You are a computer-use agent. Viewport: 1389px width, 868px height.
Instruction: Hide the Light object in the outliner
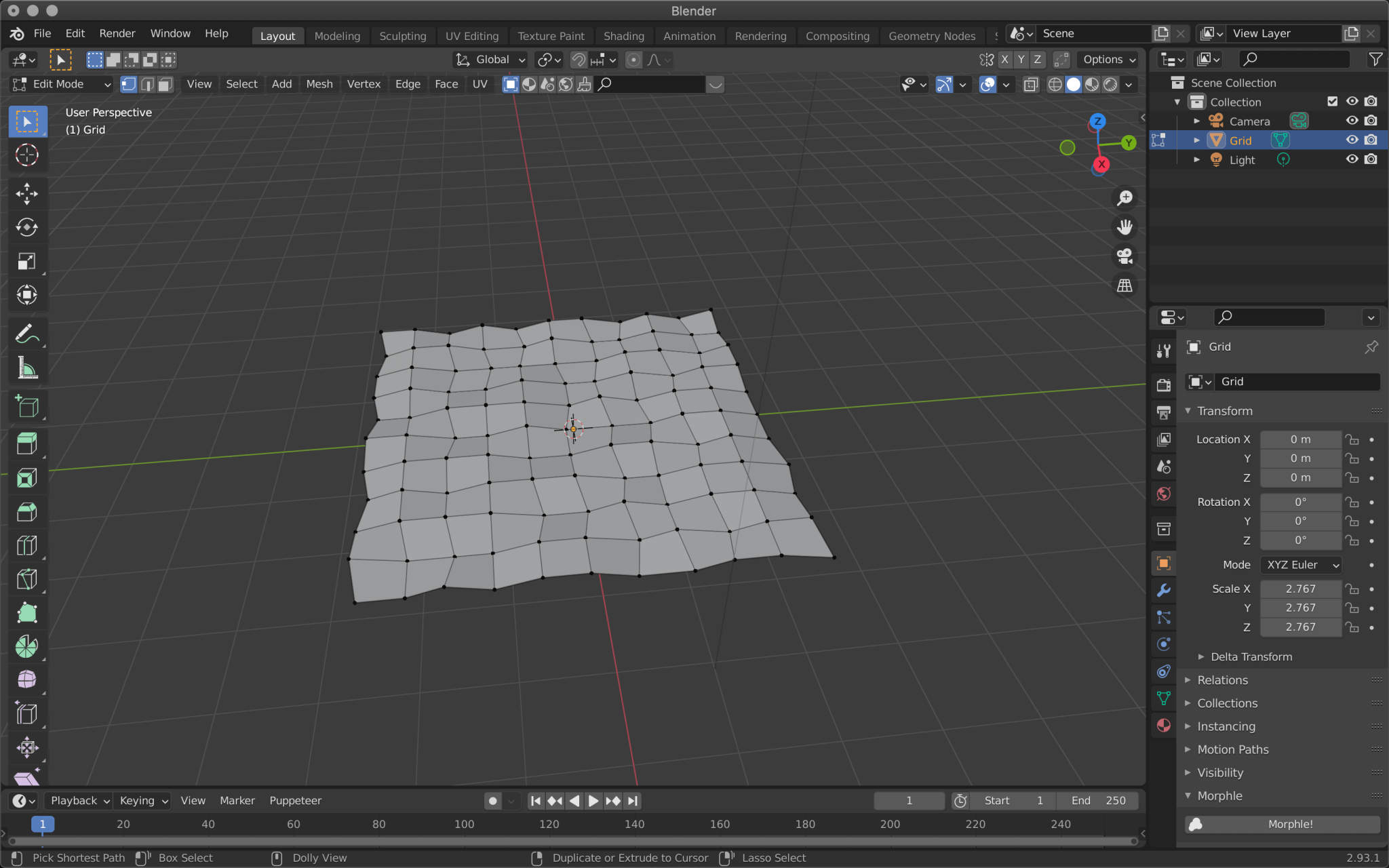click(x=1352, y=159)
